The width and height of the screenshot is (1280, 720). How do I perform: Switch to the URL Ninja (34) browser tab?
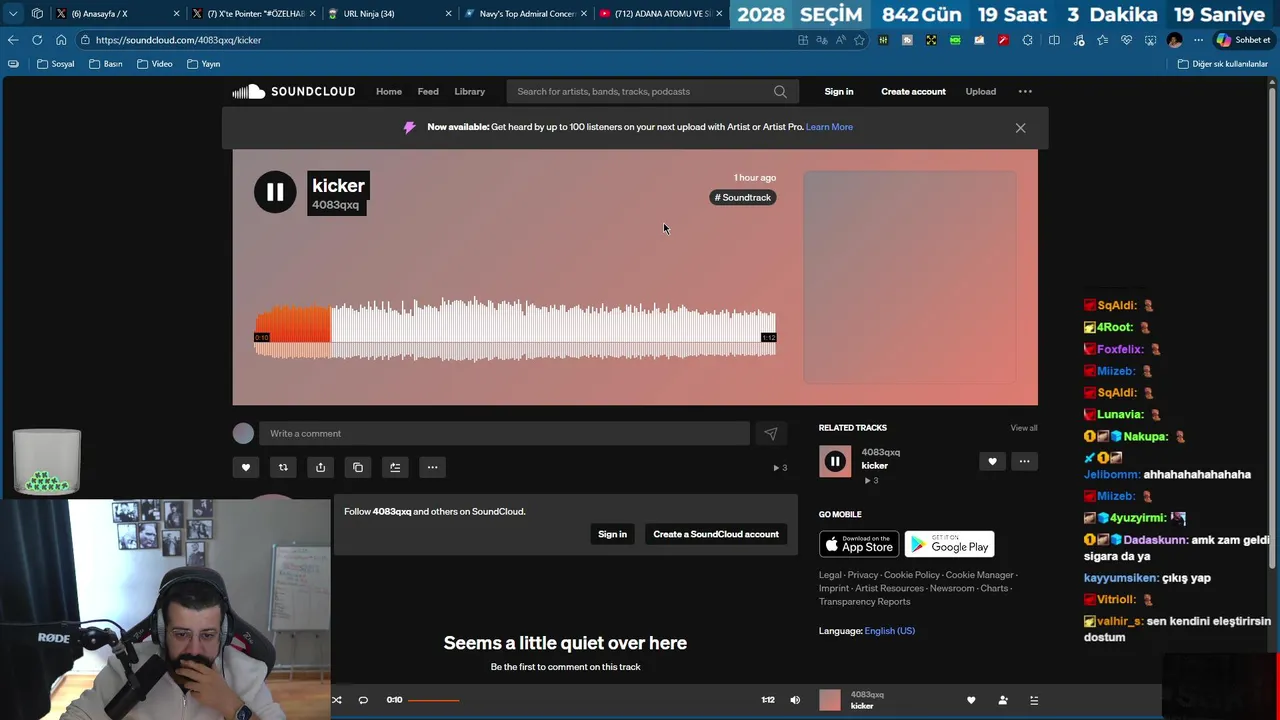[x=390, y=14]
